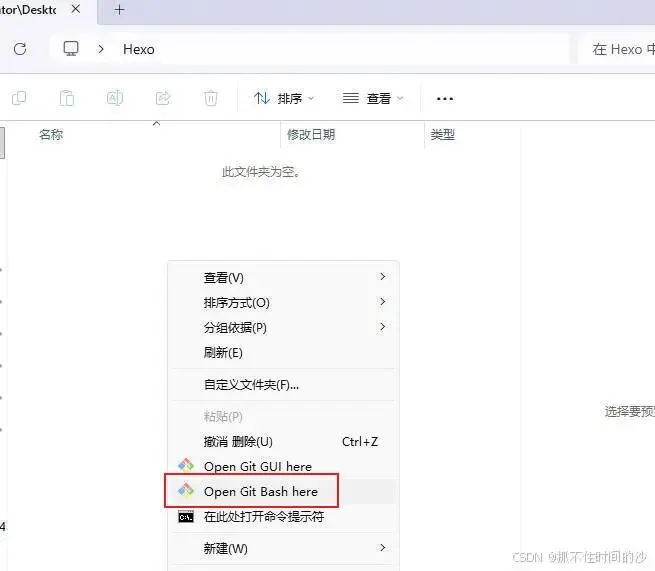Click the Git GUI icon in context menu
655x571 pixels.
(x=186, y=465)
